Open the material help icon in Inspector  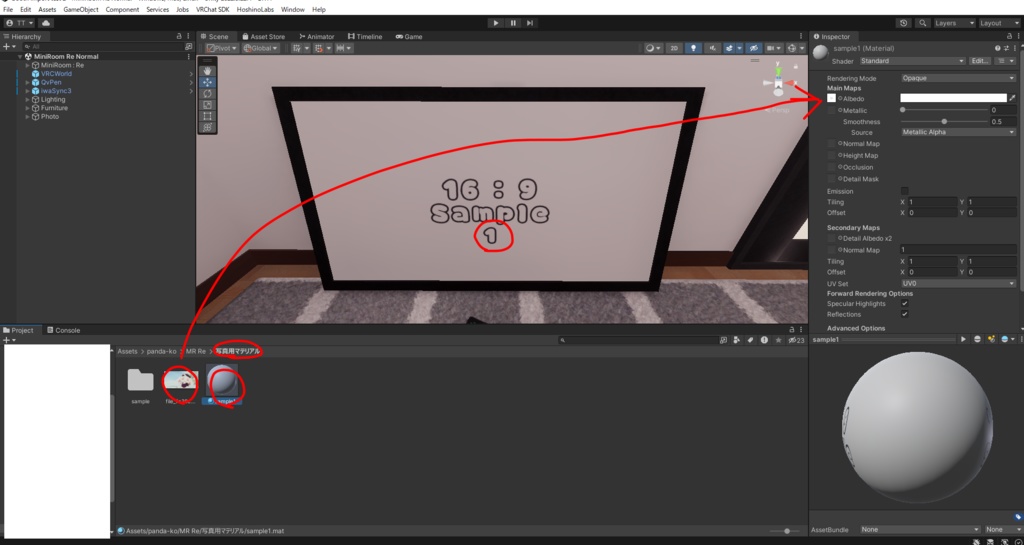[997, 48]
